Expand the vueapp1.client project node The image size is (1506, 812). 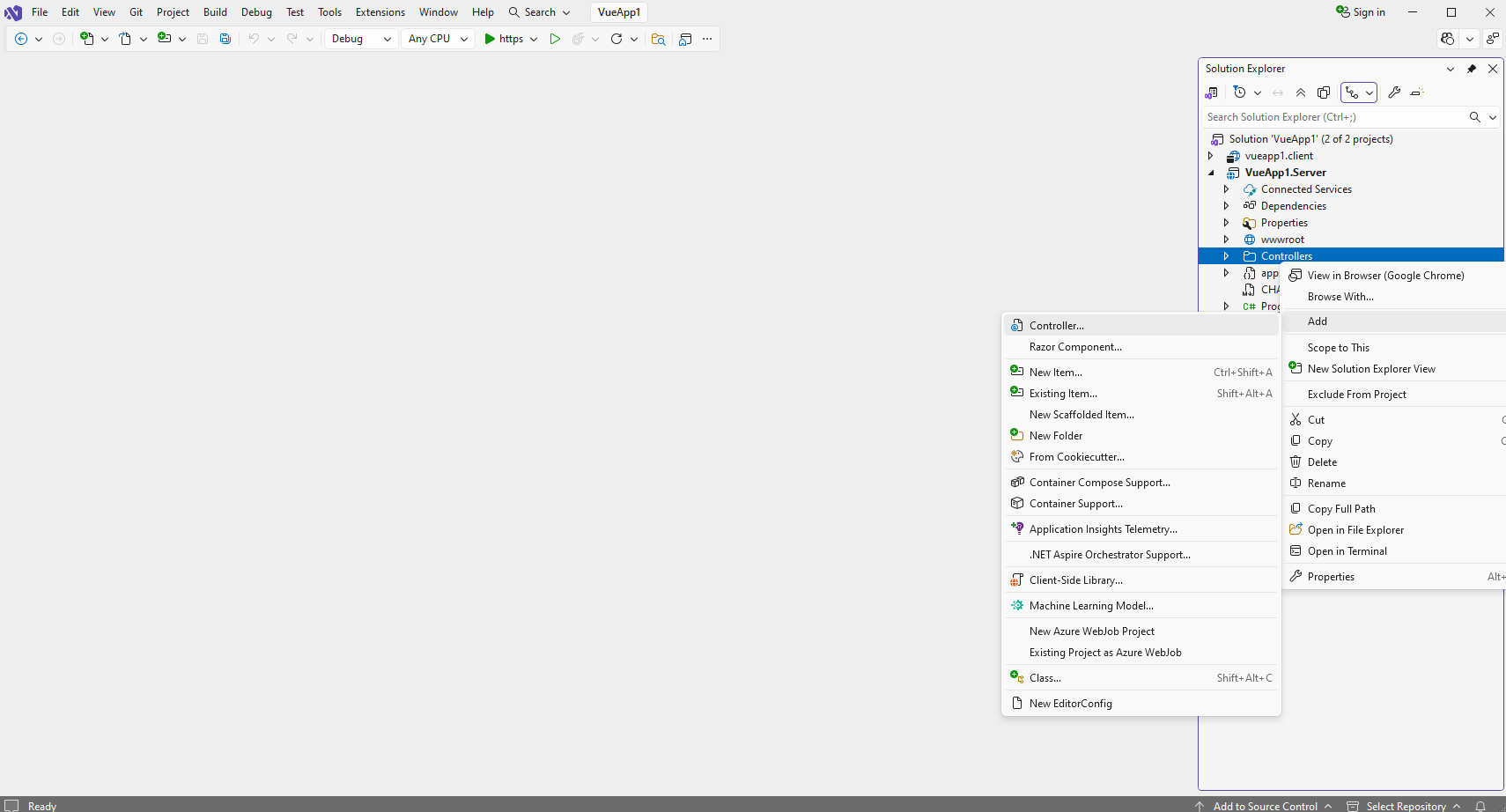[x=1210, y=156]
